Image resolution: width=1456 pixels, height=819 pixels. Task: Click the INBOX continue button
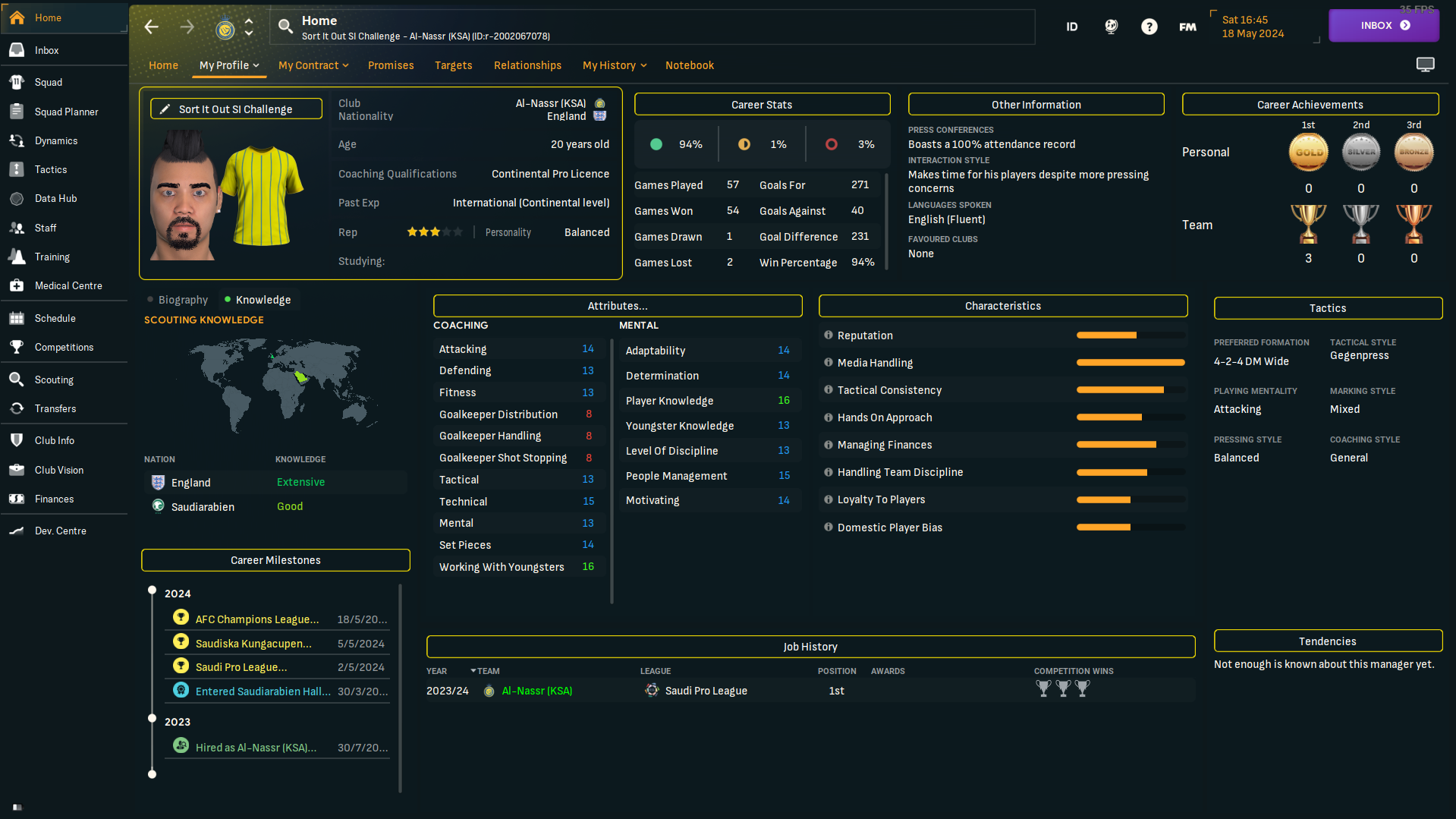click(x=1384, y=25)
